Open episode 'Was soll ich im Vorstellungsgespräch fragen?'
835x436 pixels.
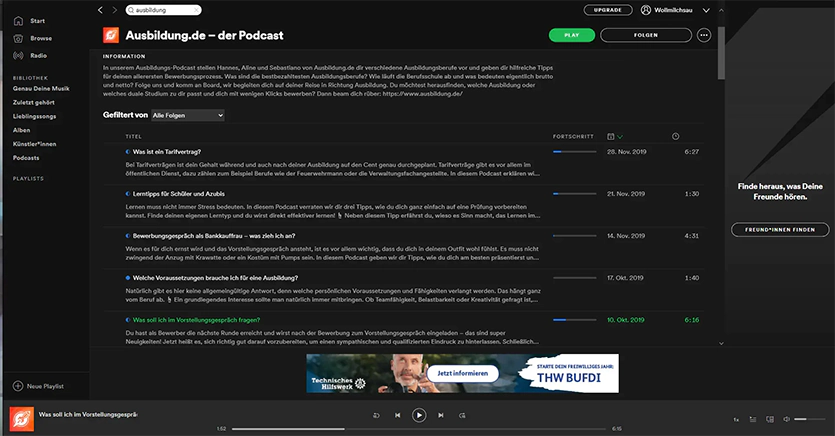tap(196, 320)
